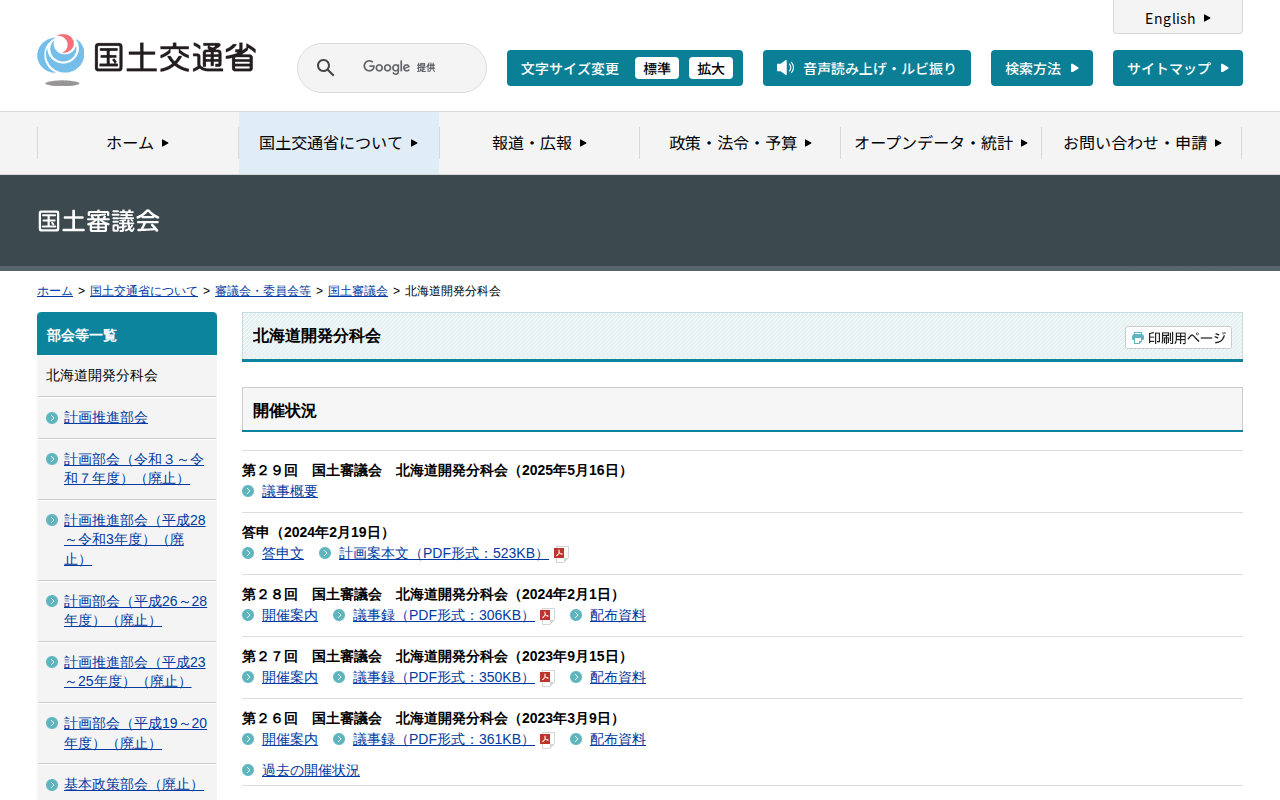The height and width of the screenshot is (800, 1280).
Task: Click PDF icon next to 計画案本文
Action: 561,554
